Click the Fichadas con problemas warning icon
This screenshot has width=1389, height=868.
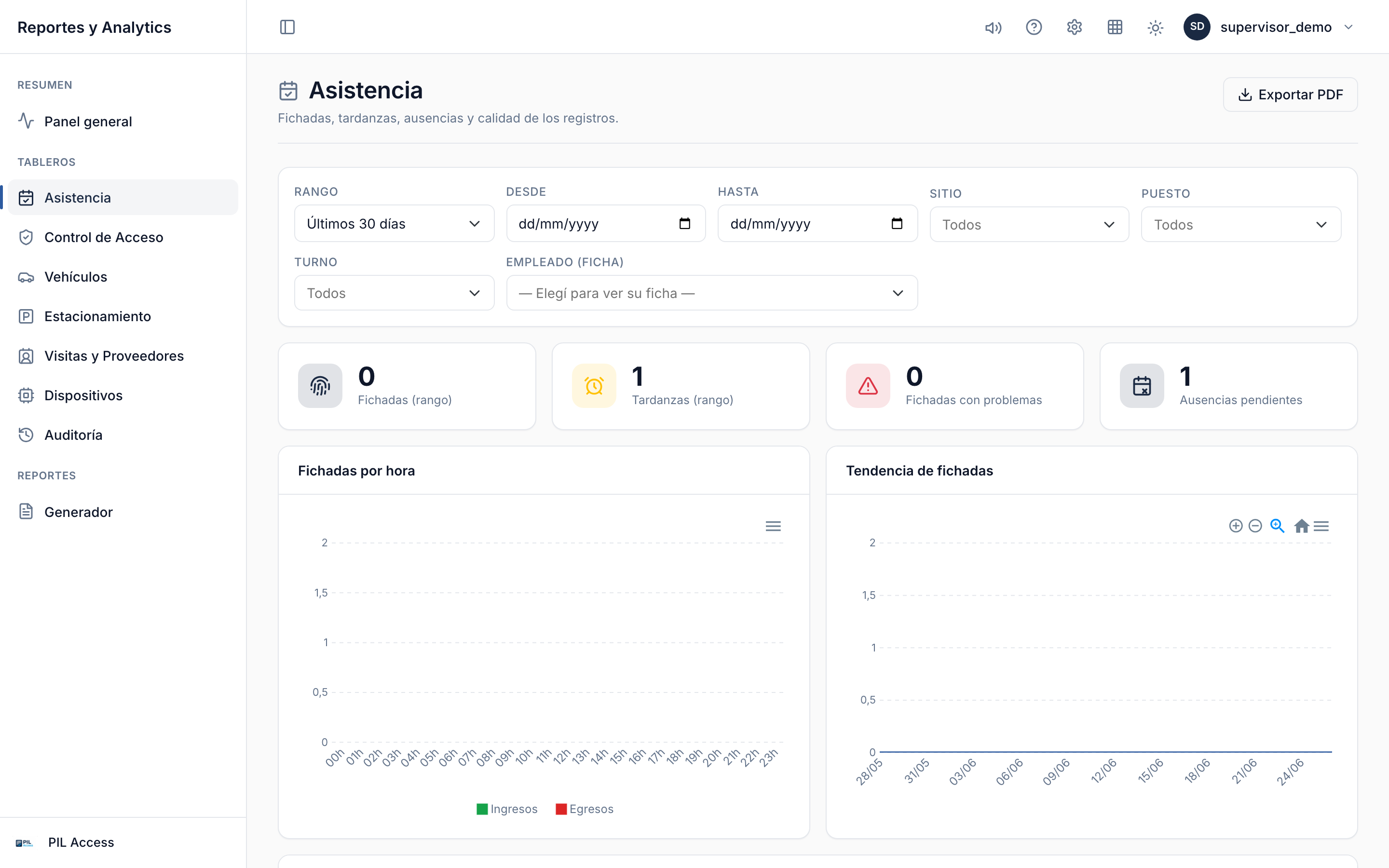868,386
